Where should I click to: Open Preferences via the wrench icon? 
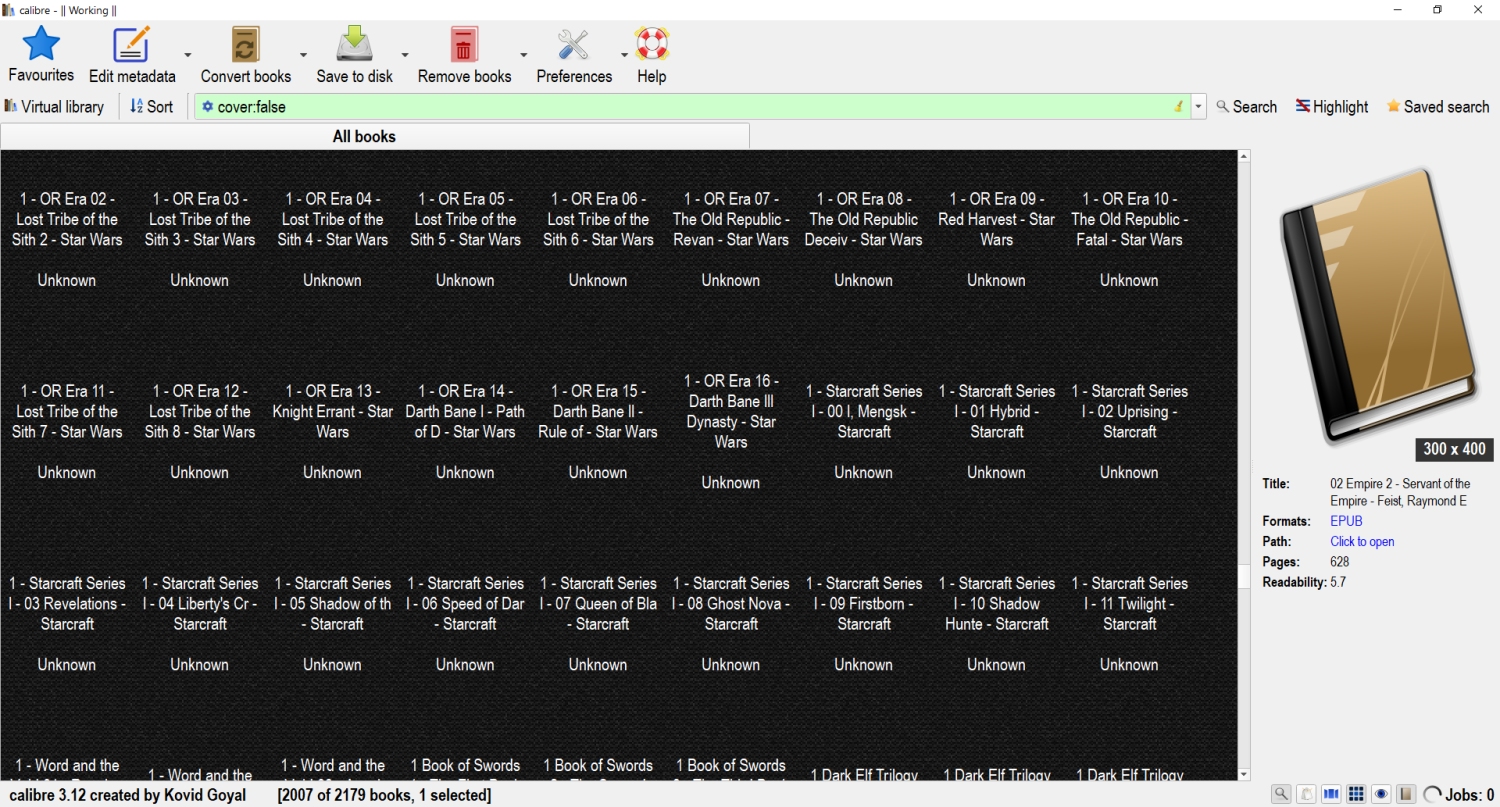573,44
